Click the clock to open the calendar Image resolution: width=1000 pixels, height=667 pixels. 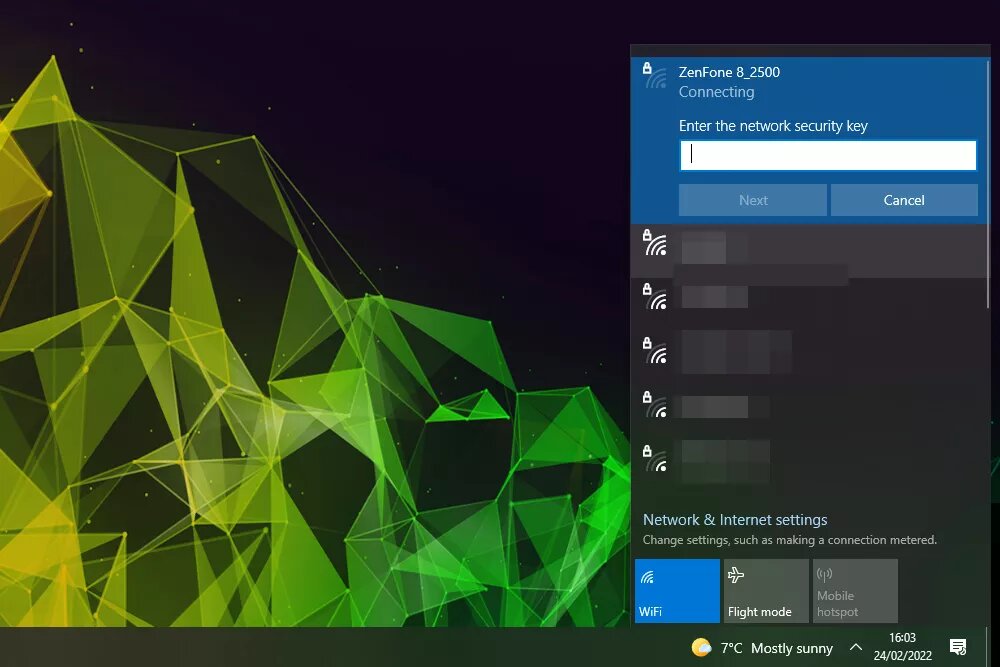[x=903, y=648]
